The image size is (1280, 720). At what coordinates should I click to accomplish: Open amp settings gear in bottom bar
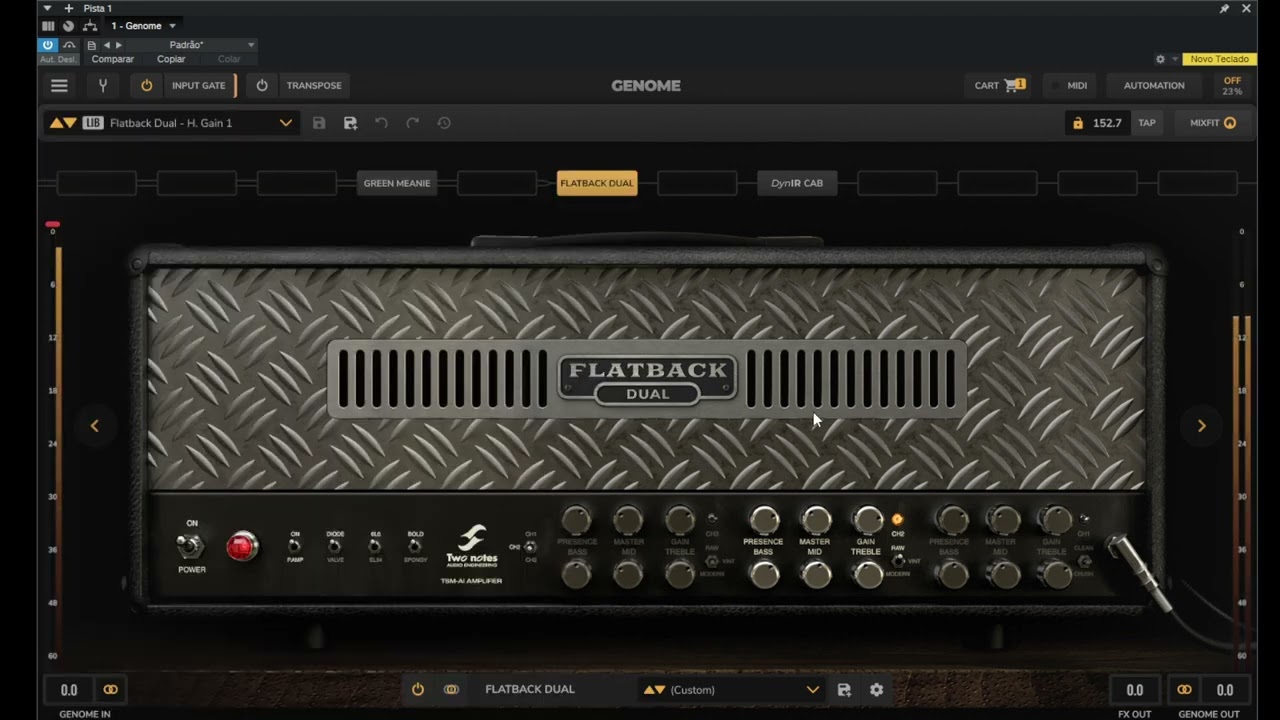click(x=877, y=690)
